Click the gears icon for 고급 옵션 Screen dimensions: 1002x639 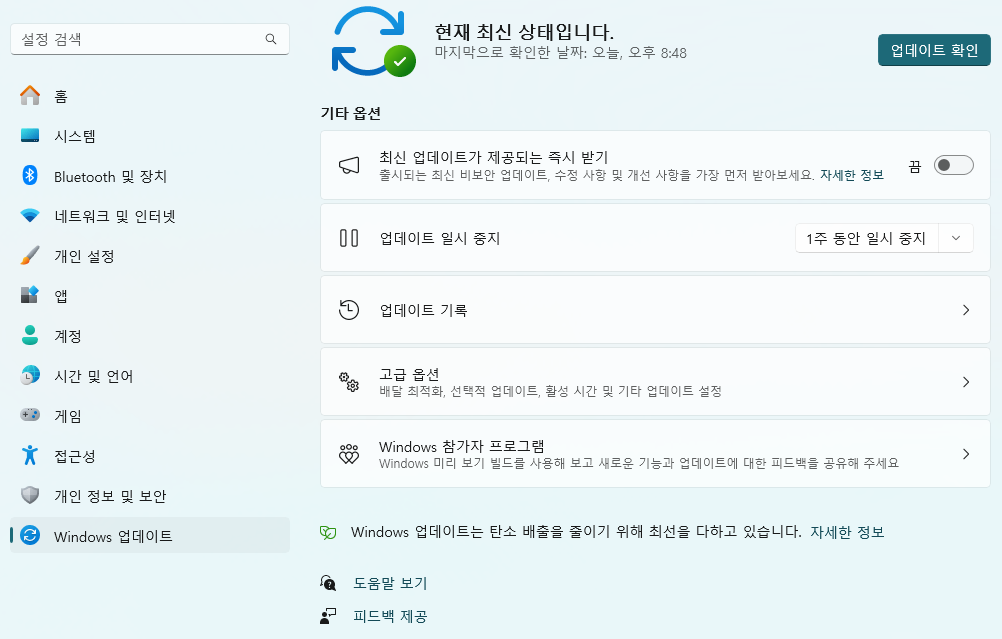point(349,382)
